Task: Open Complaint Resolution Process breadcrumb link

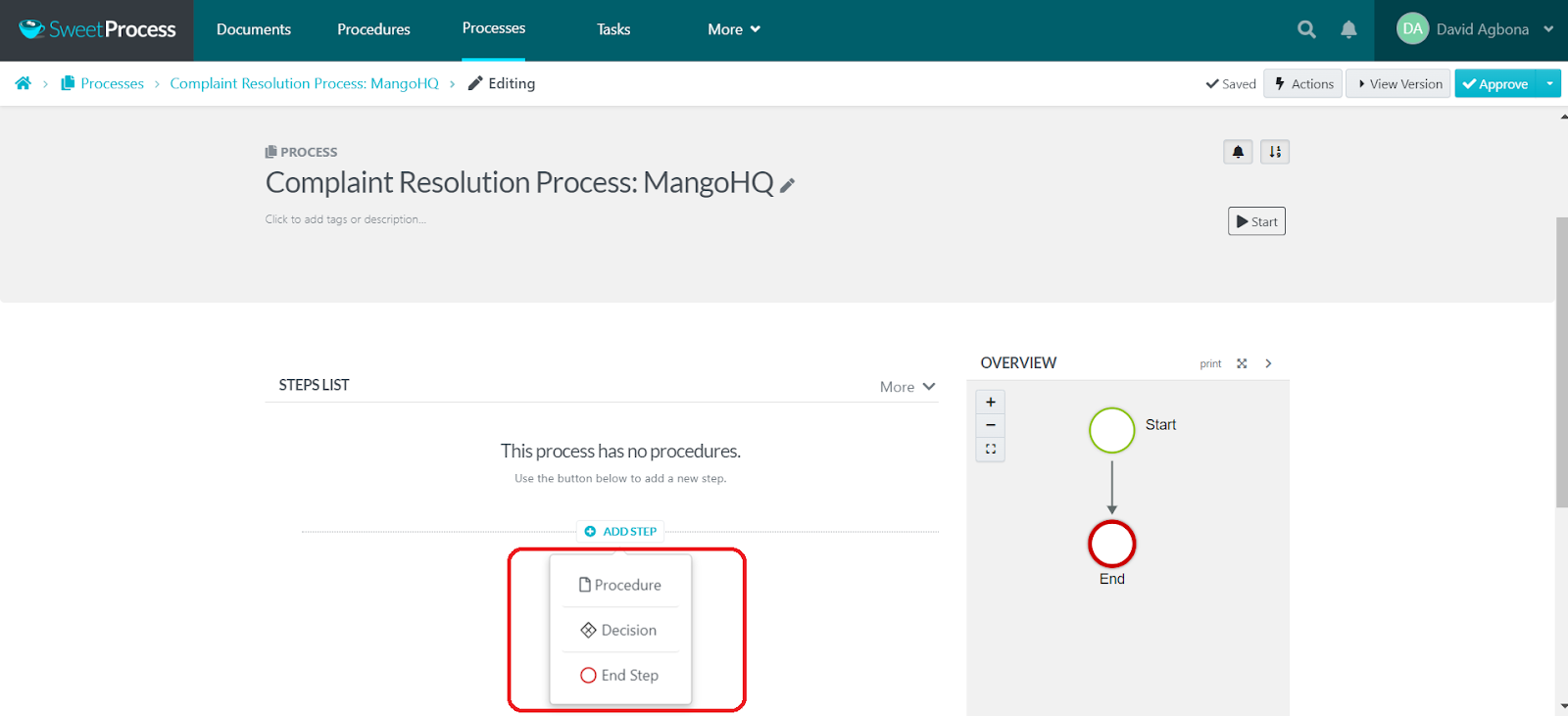Action: pos(305,83)
